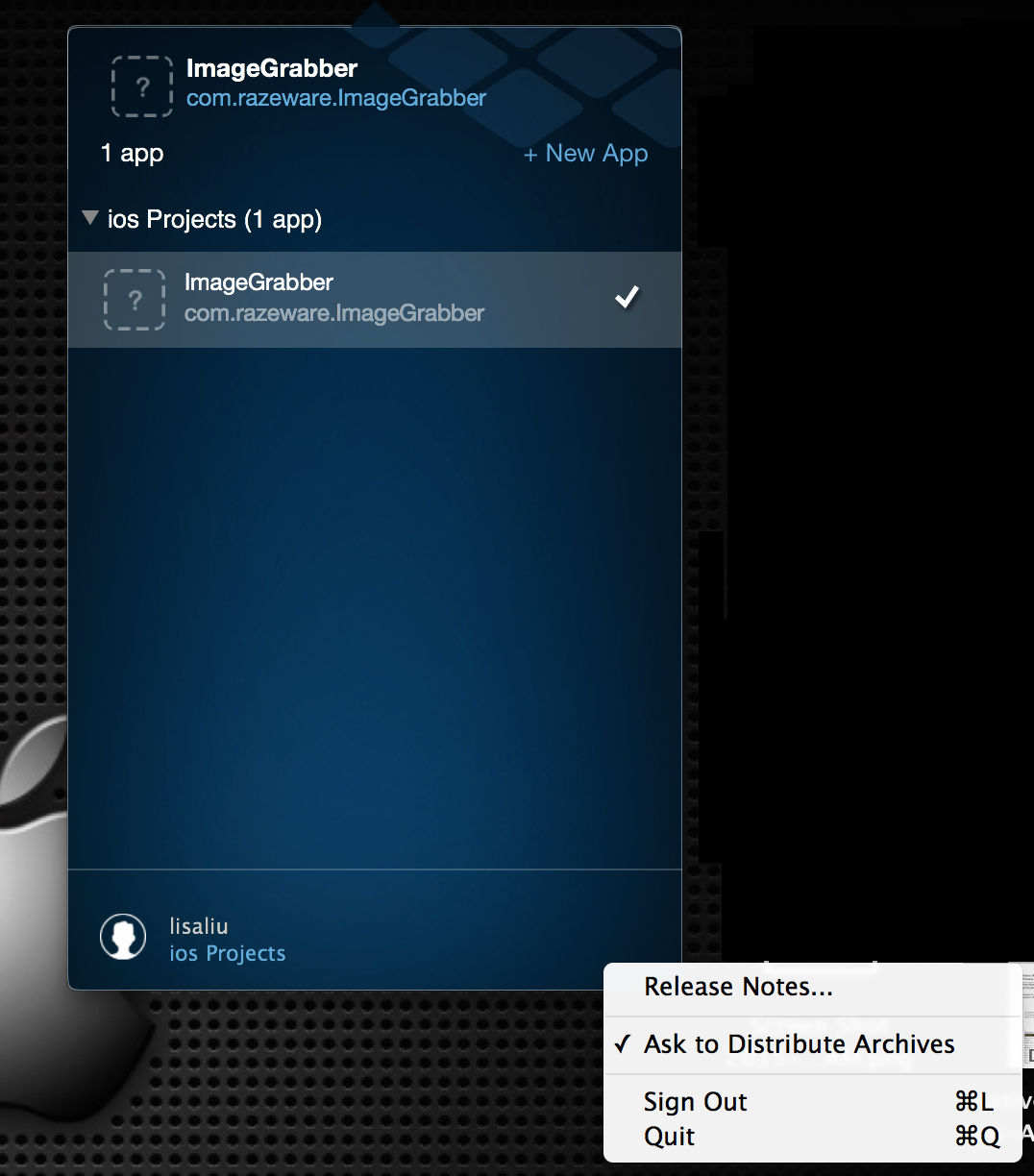The height and width of the screenshot is (1176, 1034).
Task: Select ImageGrabber app row in list
Action: (x=375, y=300)
